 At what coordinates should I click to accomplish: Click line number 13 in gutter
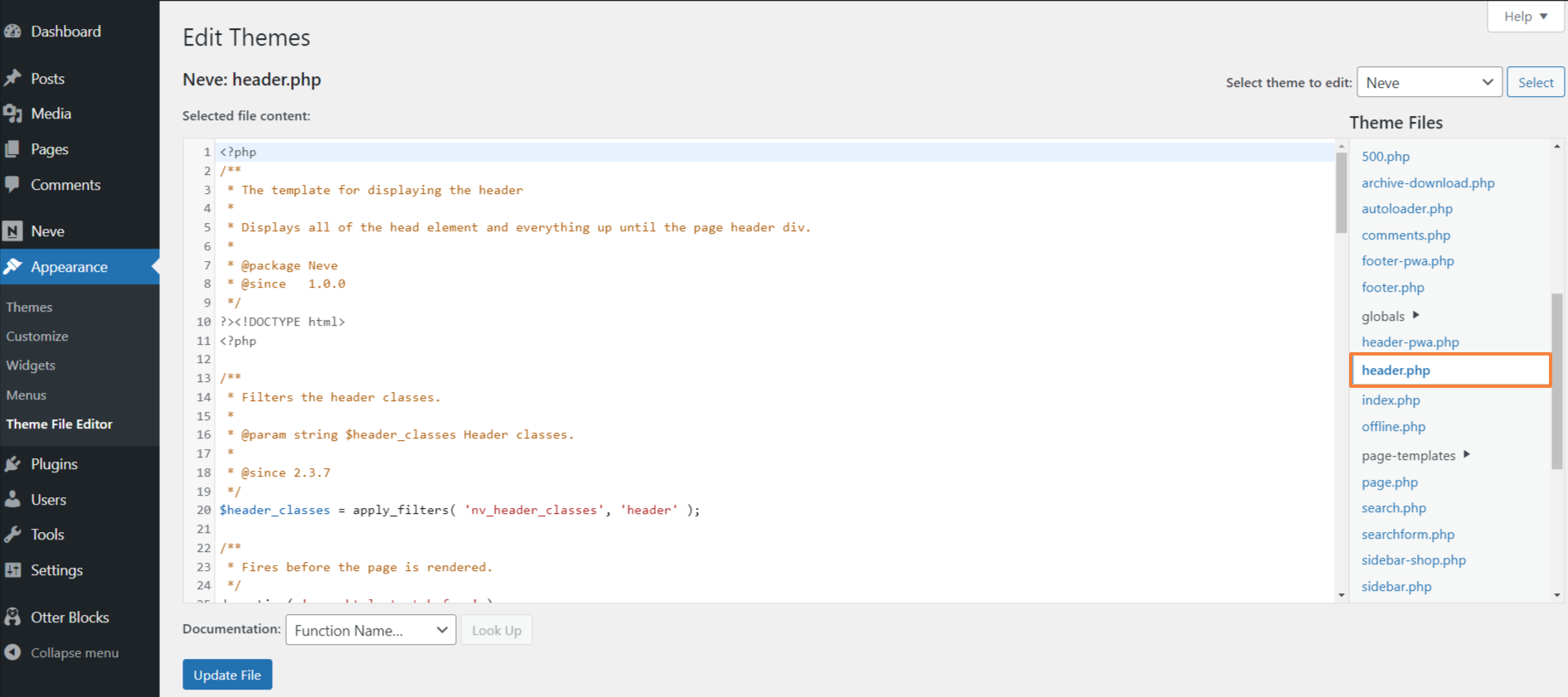coord(203,378)
